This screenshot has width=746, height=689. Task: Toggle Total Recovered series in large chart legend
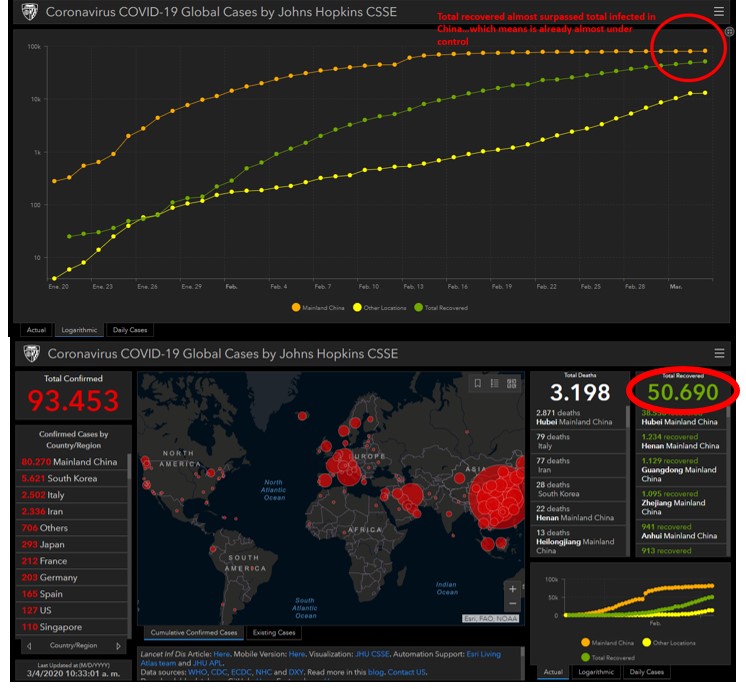[441, 308]
